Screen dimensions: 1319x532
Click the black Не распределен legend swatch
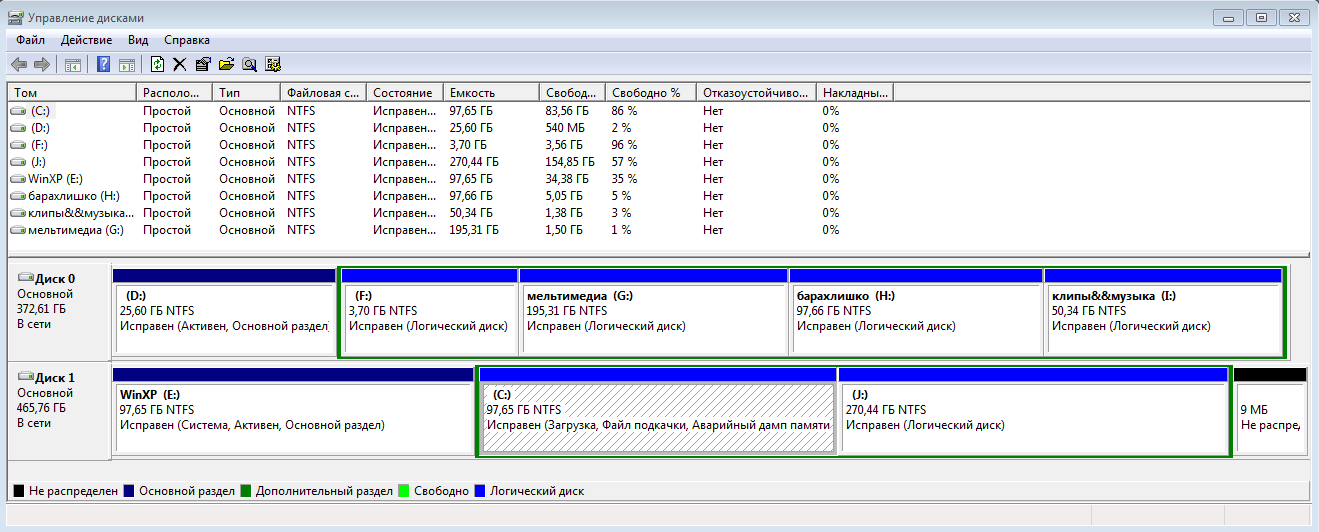click(x=19, y=491)
